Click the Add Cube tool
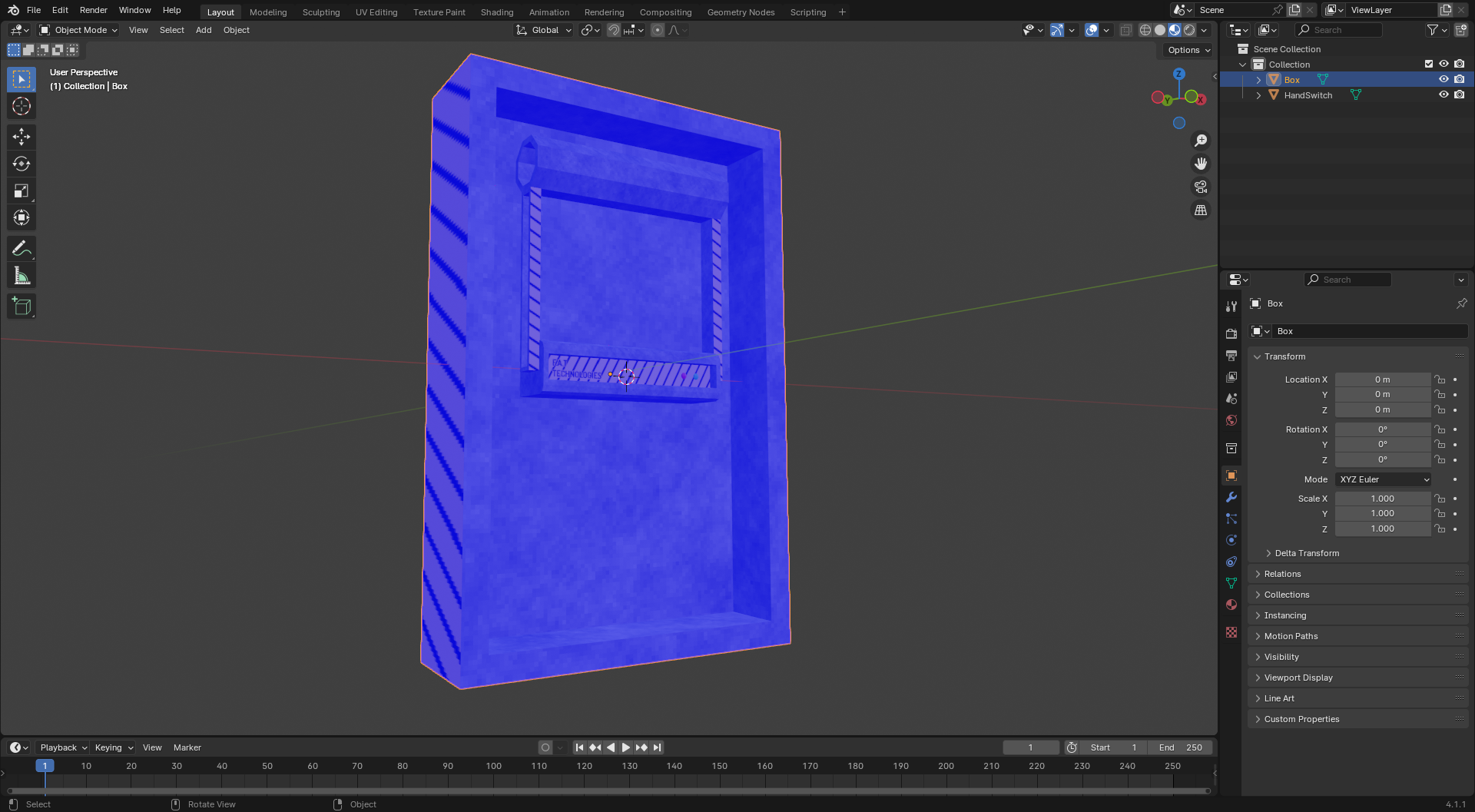Viewport: 1475px width, 812px height. tap(22, 307)
